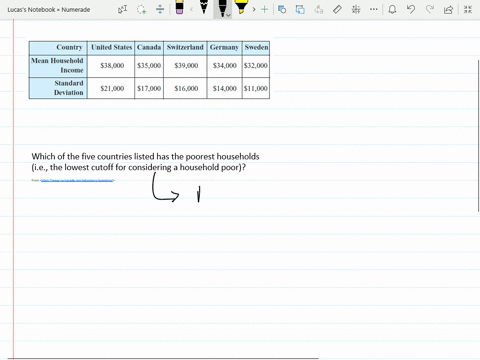Click the Standard Deviation row label
The height and width of the screenshot is (360, 480).
coord(58,88)
